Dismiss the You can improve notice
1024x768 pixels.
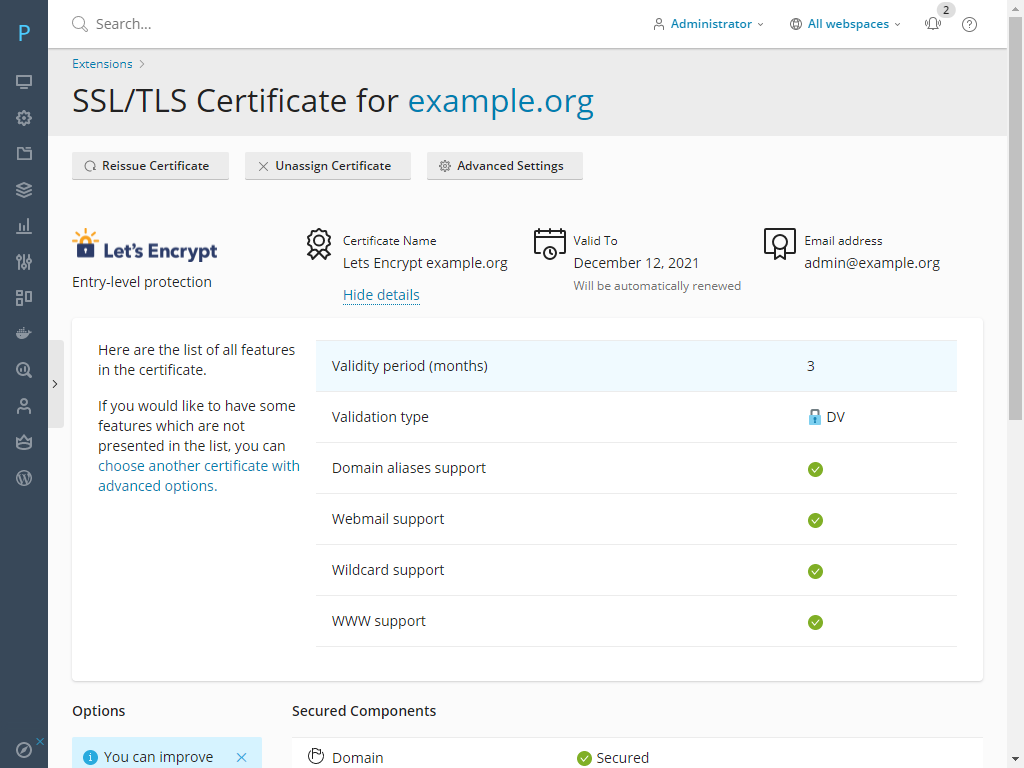click(240, 757)
